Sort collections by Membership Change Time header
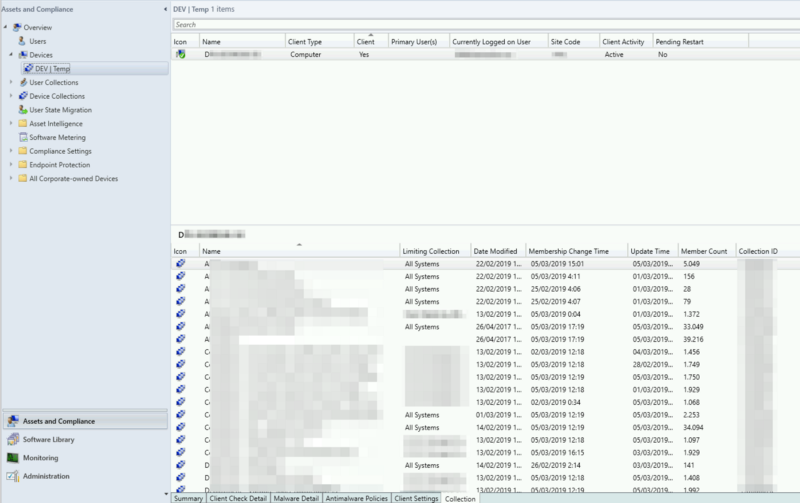This screenshot has width=800, height=503. pyautogui.click(x=577, y=251)
